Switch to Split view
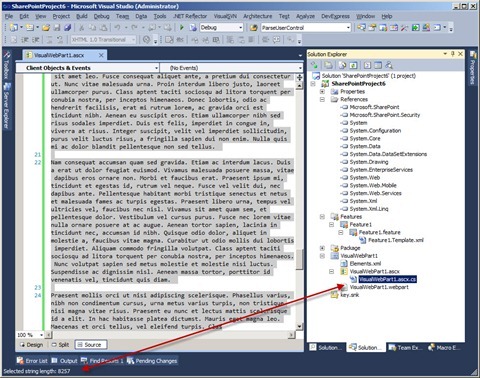The image size is (480, 378). pos(61,345)
